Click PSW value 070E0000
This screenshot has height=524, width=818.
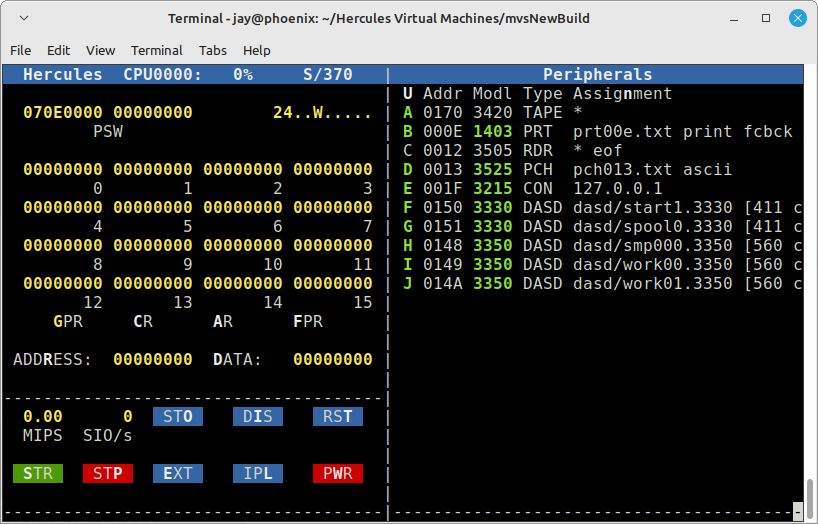(x=63, y=113)
